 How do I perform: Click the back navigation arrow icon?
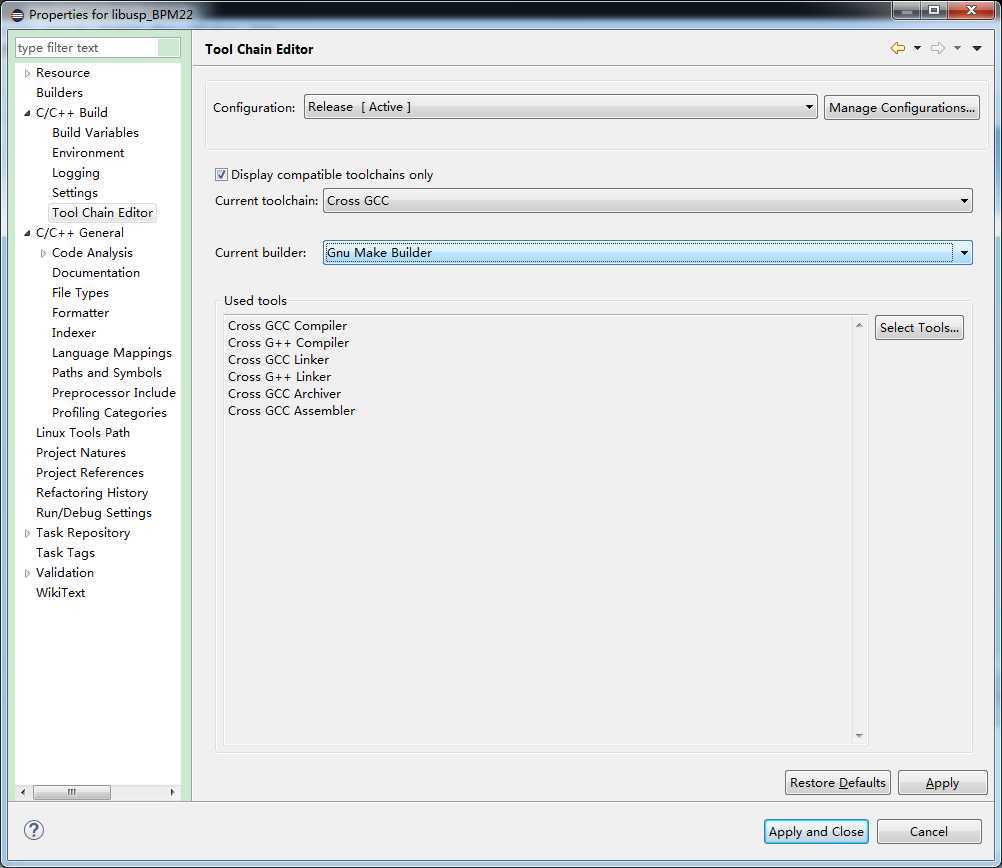897,48
